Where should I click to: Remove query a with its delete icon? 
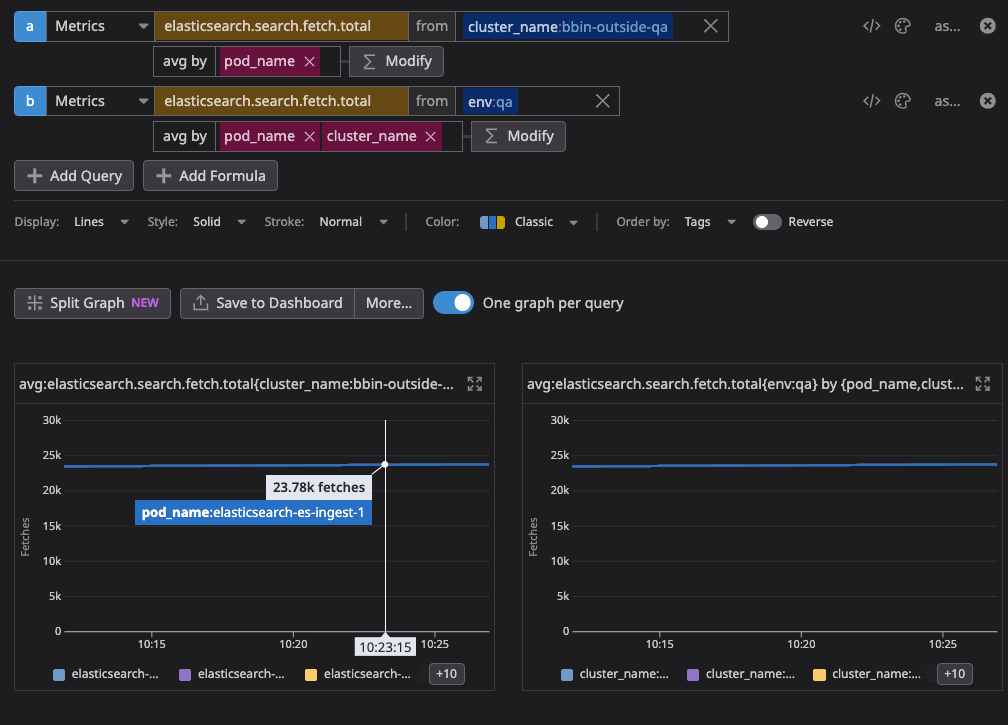coord(987,27)
